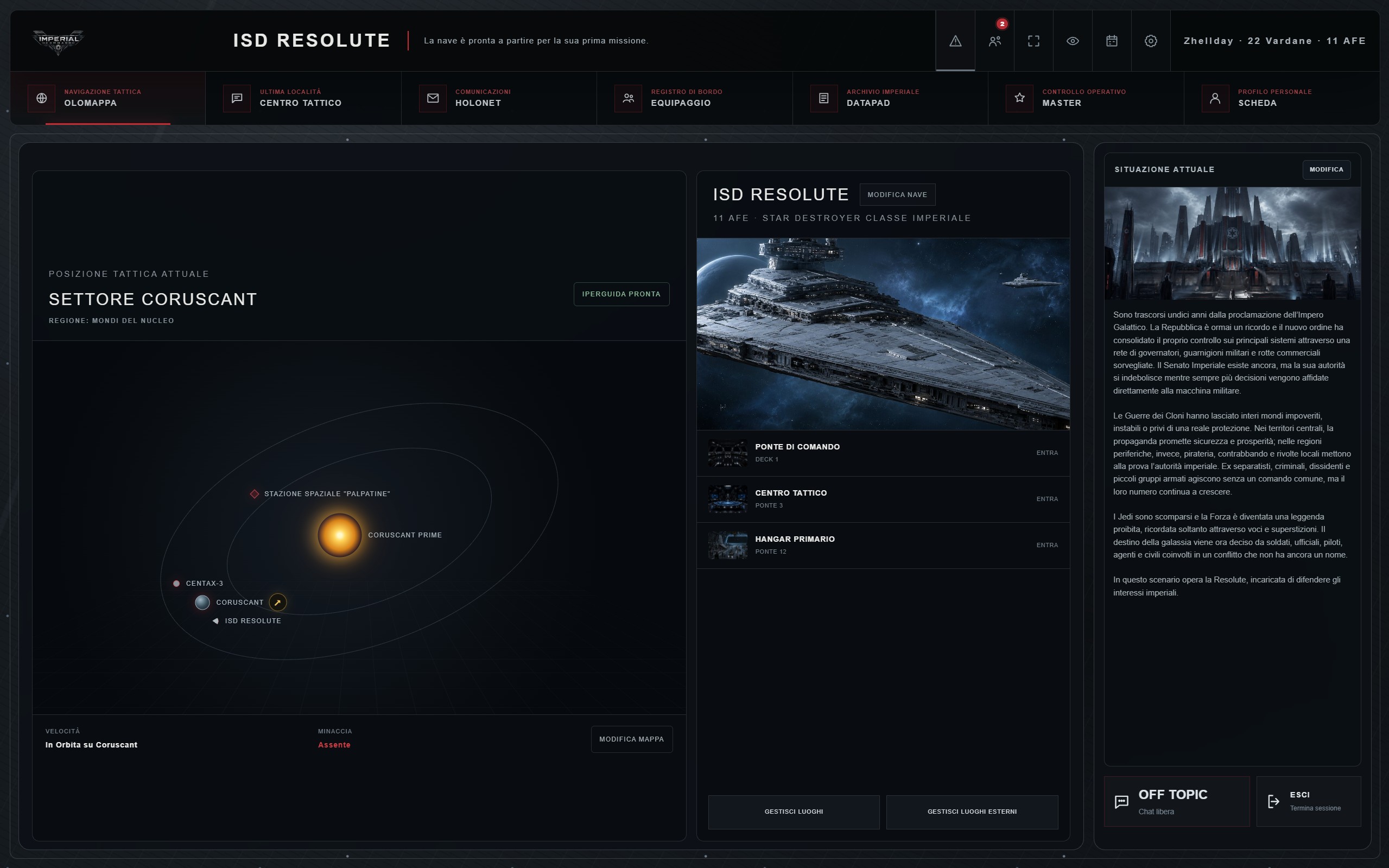Open the Equipaggio registry tab
1389x868 pixels.
tap(695, 98)
